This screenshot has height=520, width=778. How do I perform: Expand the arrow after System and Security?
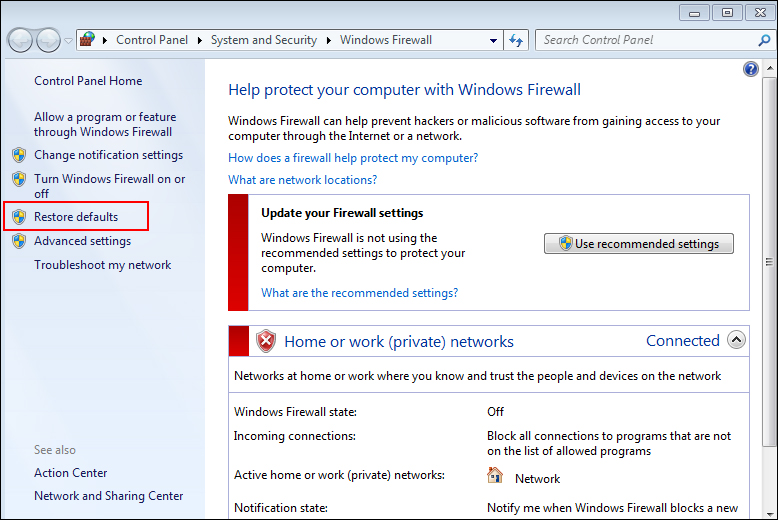coord(328,40)
